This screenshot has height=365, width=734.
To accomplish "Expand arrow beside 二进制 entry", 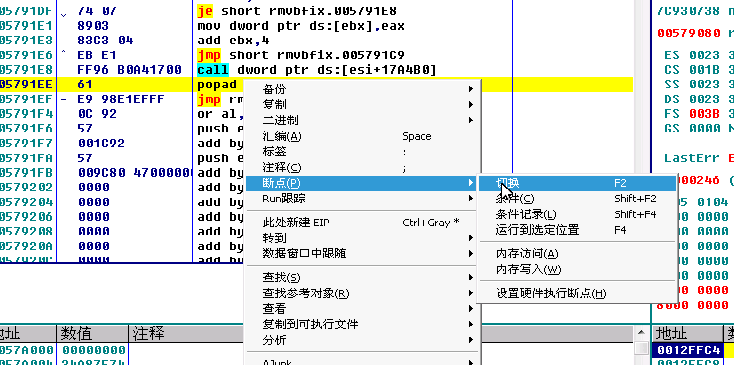I will tap(470, 120).
